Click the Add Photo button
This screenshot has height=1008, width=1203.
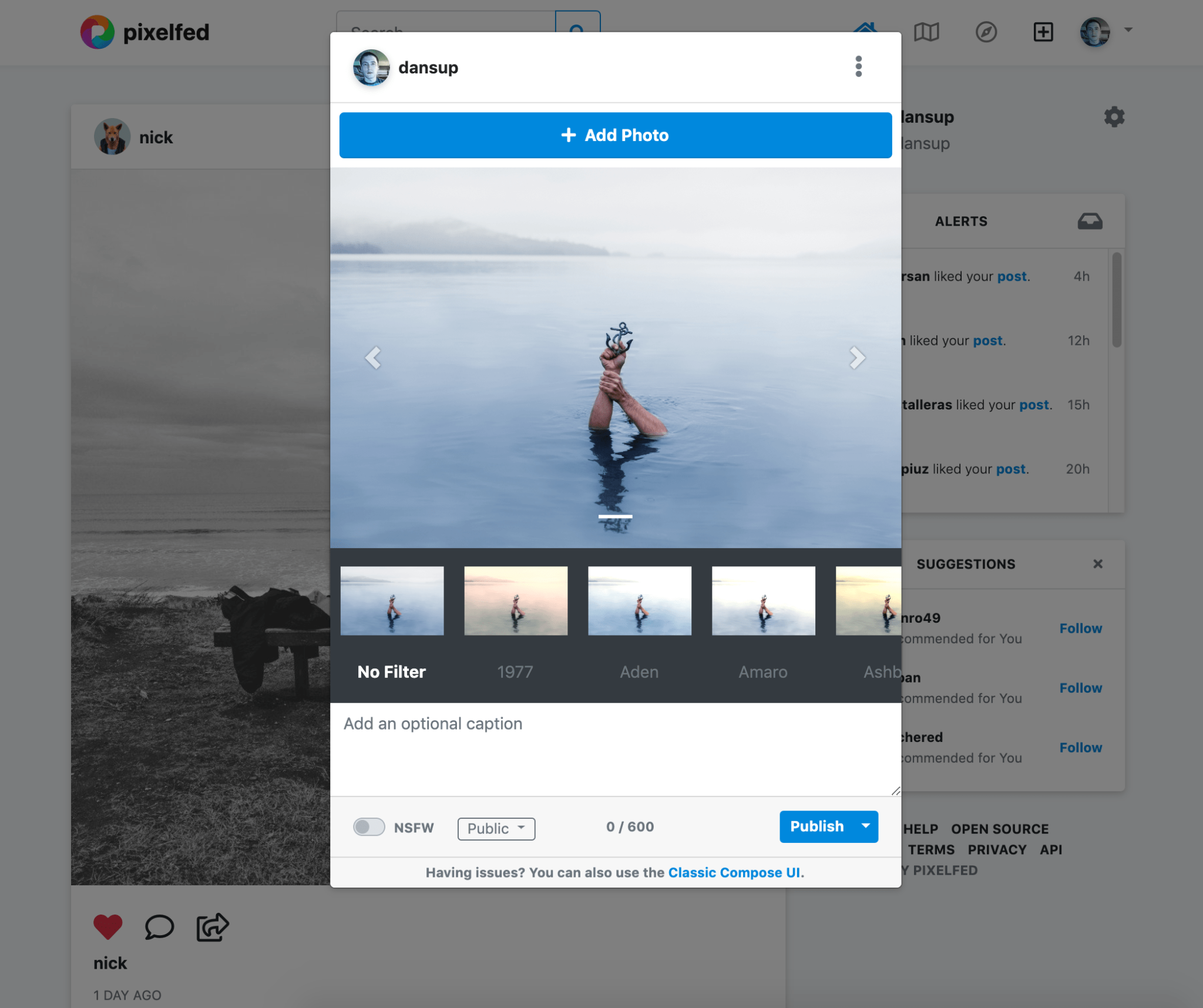pos(614,135)
